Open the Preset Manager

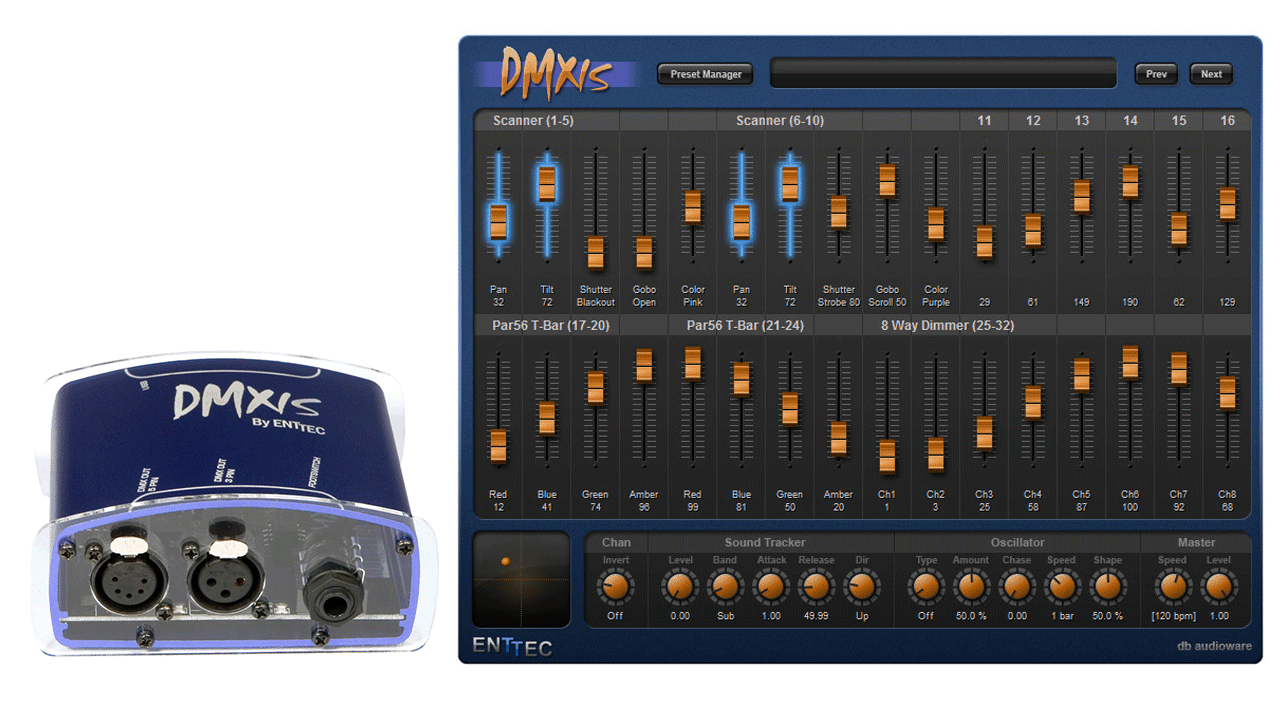coord(706,74)
